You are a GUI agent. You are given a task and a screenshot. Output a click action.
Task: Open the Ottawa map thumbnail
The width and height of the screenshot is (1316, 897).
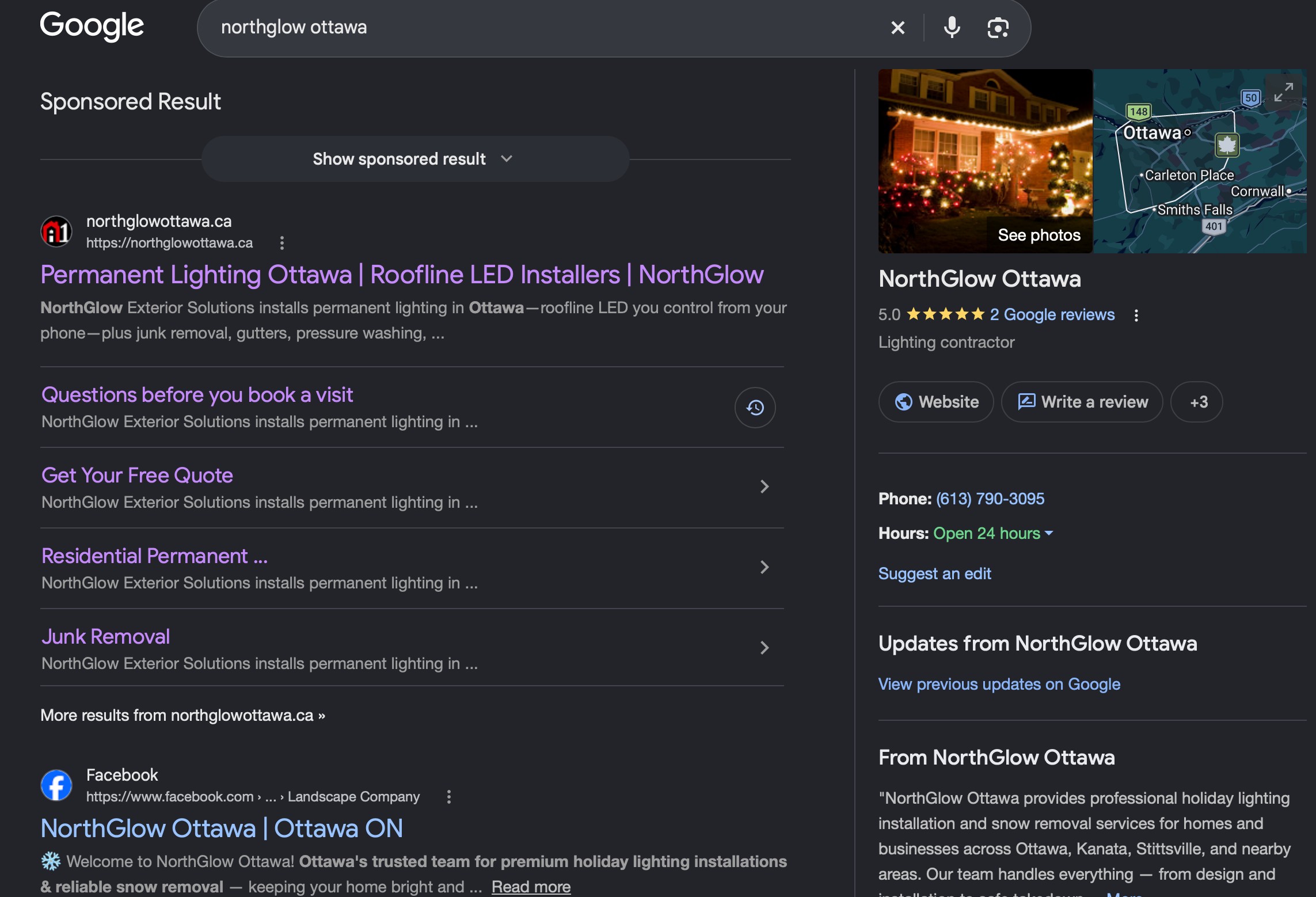[1200, 161]
